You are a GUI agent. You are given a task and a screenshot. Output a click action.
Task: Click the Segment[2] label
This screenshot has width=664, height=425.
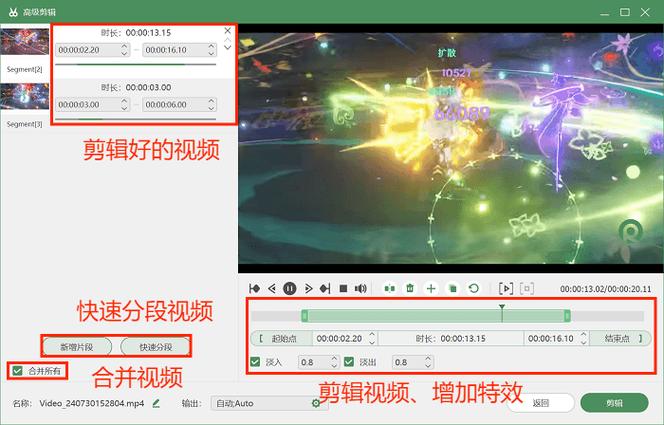[x=25, y=69]
